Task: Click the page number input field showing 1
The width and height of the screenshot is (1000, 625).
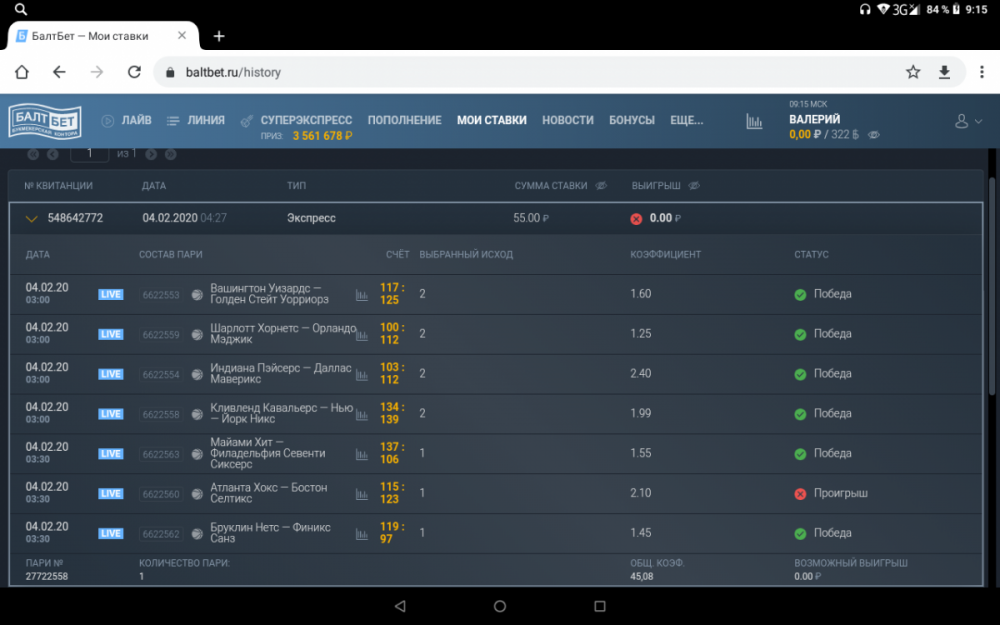Action: pos(89,155)
